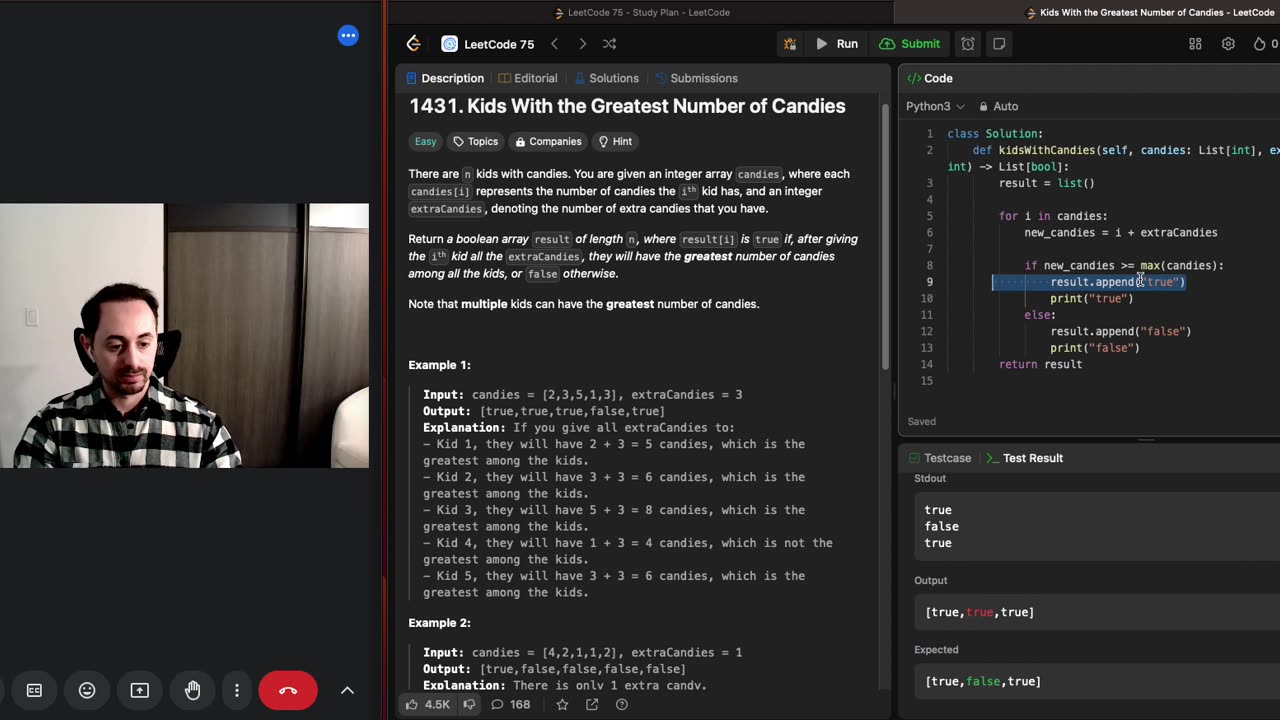Screen dimensions: 1280x720
Task: Open the LeetCode 75 study plan
Action: coord(488,44)
